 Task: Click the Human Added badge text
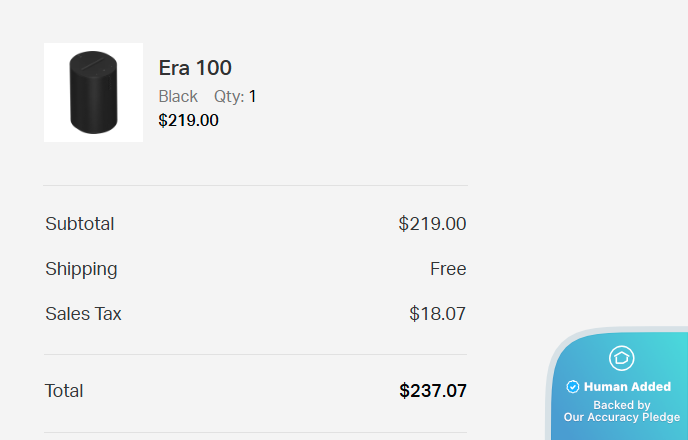627,387
